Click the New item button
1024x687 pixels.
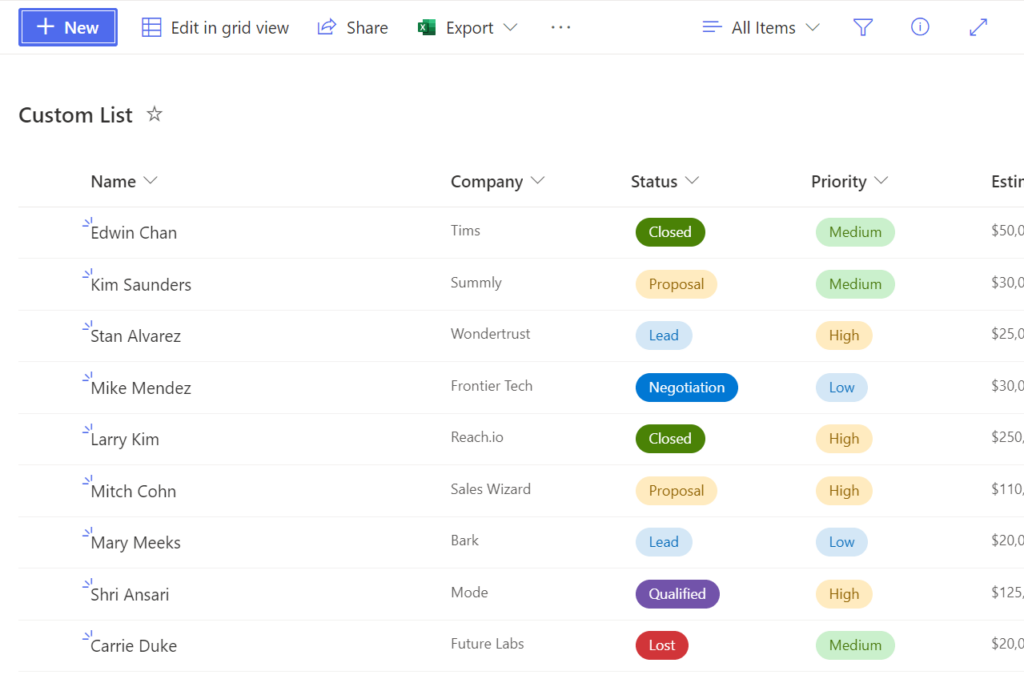pyautogui.click(x=68, y=27)
